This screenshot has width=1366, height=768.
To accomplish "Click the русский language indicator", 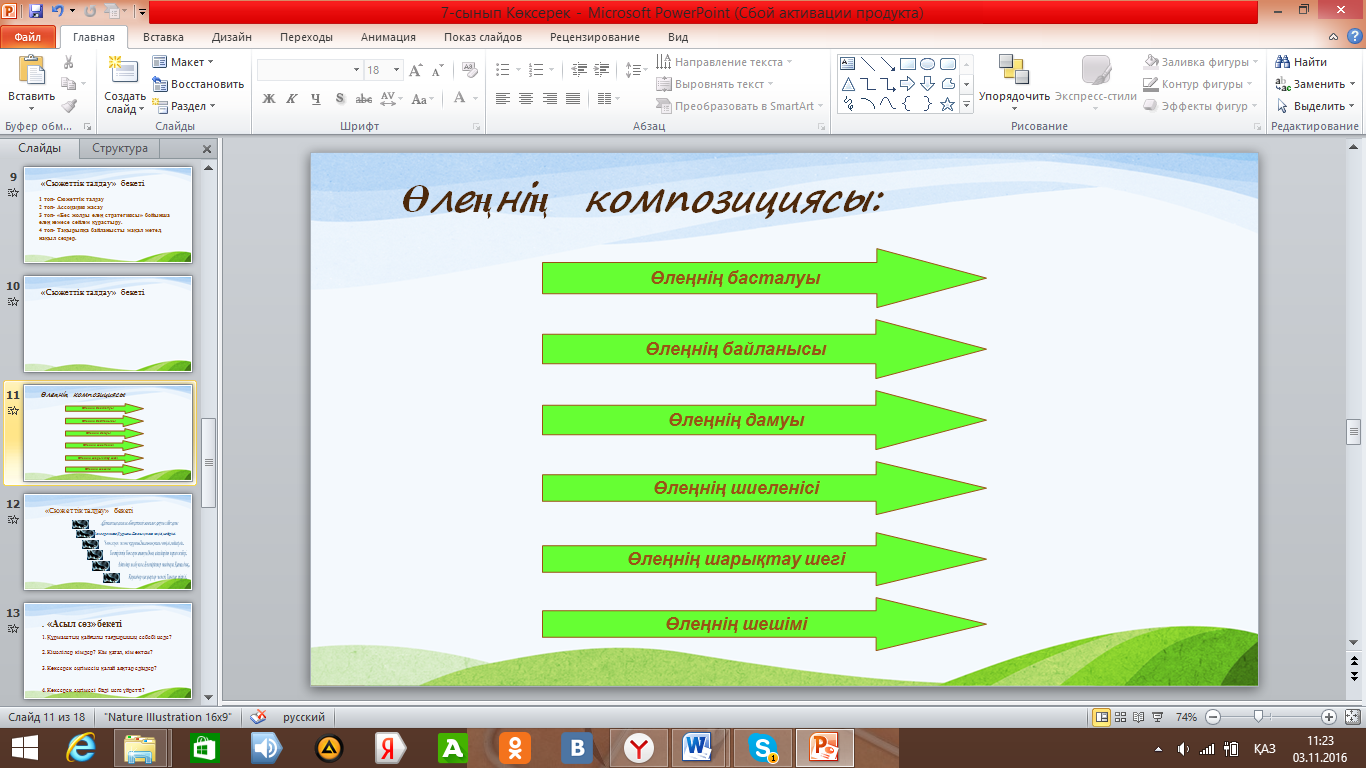I will point(303,717).
